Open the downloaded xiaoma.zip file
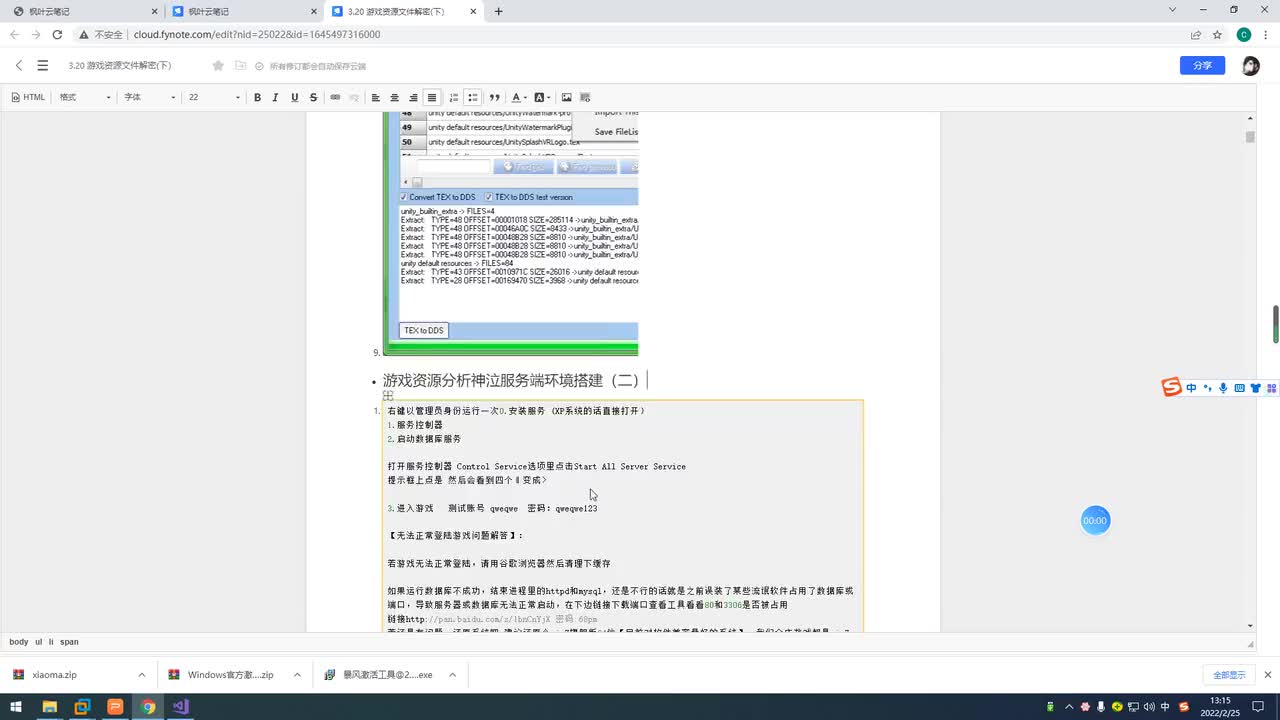1280x720 pixels. [x=67, y=675]
